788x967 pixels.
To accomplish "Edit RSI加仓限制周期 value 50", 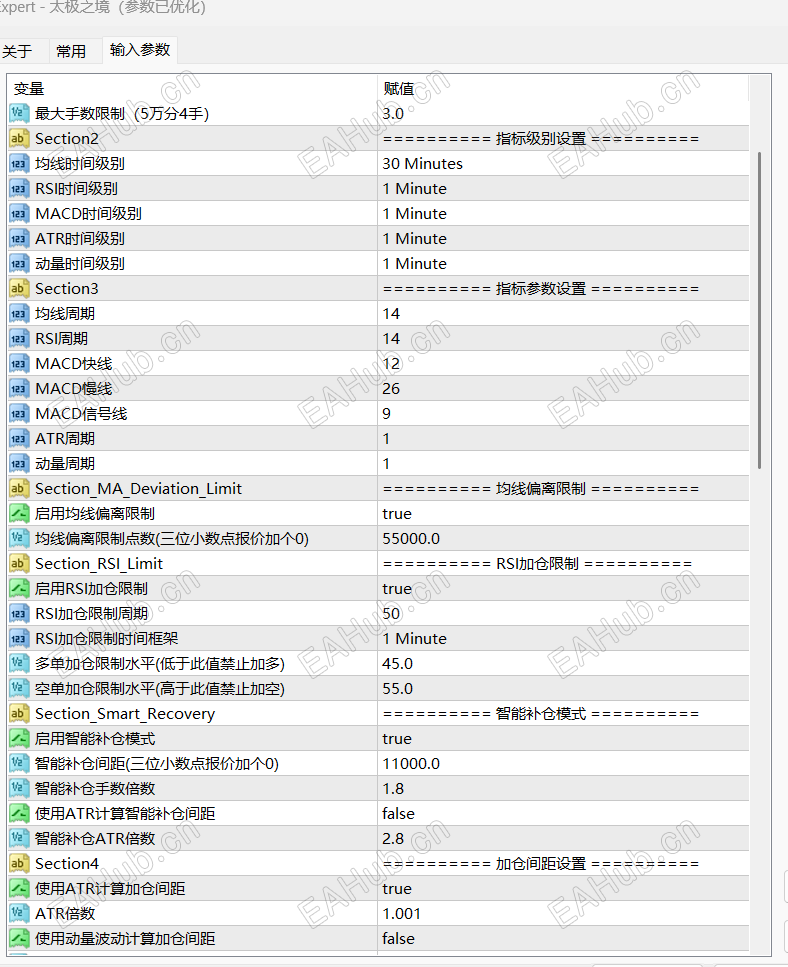I will click(x=563, y=613).
